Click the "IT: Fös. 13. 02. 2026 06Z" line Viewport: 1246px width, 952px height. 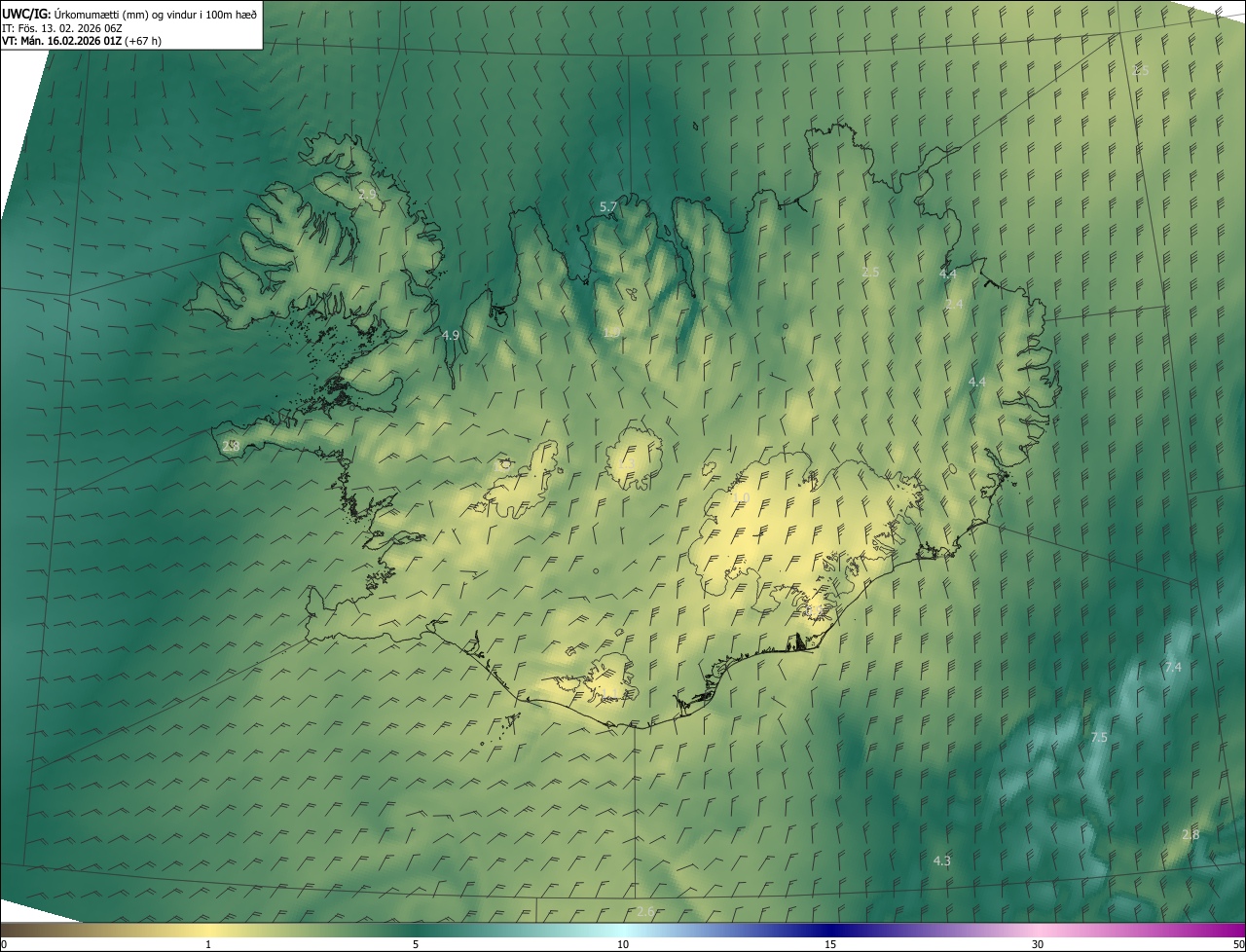pos(61,27)
